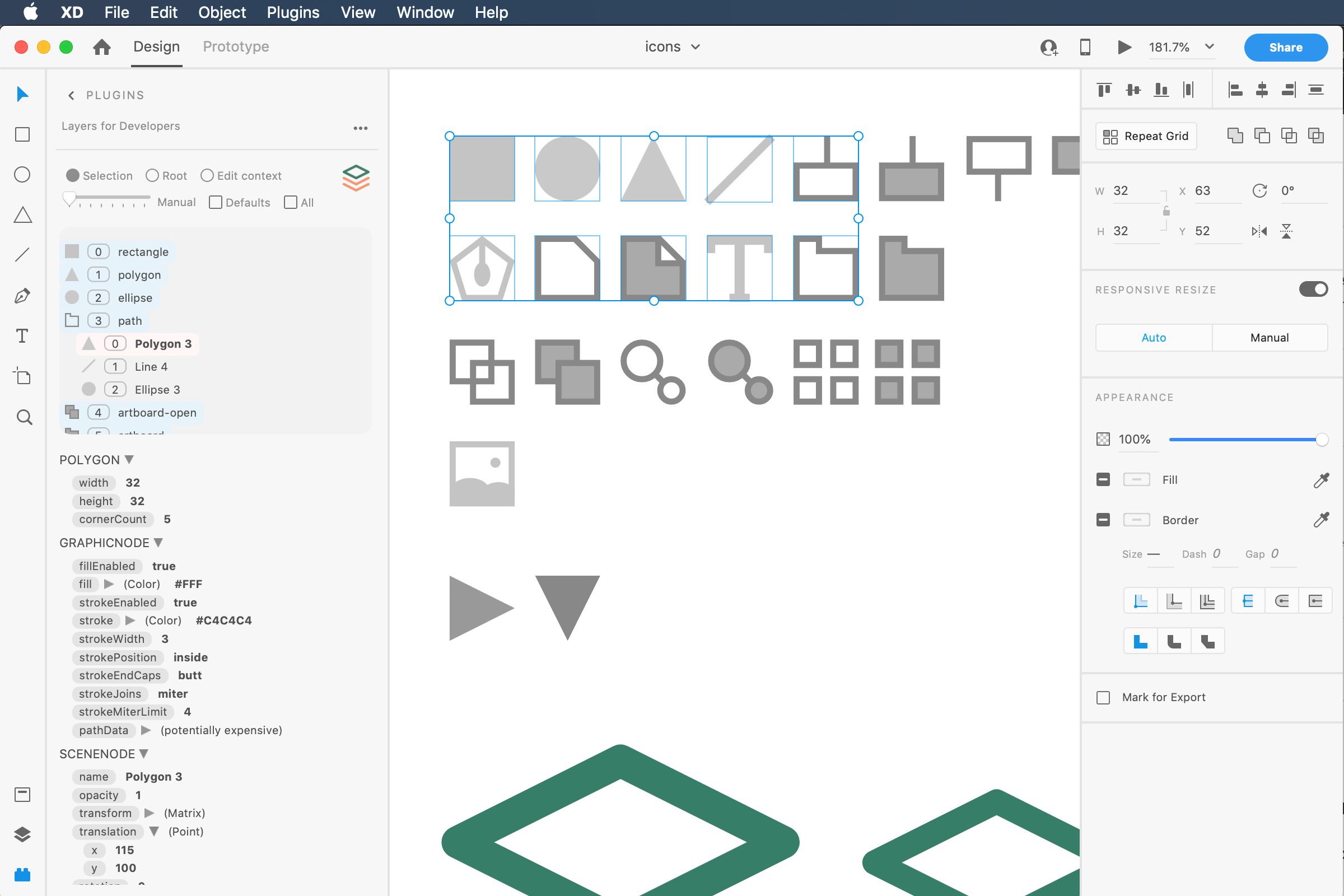1344x896 pixels.
Task: Open the plugin more options (…) menu
Action: pos(361,128)
